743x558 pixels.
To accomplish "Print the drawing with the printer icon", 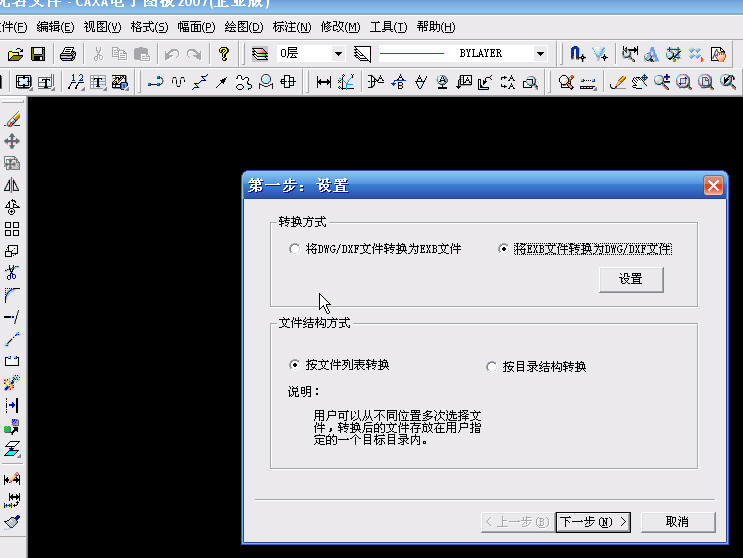I will point(68,54).
